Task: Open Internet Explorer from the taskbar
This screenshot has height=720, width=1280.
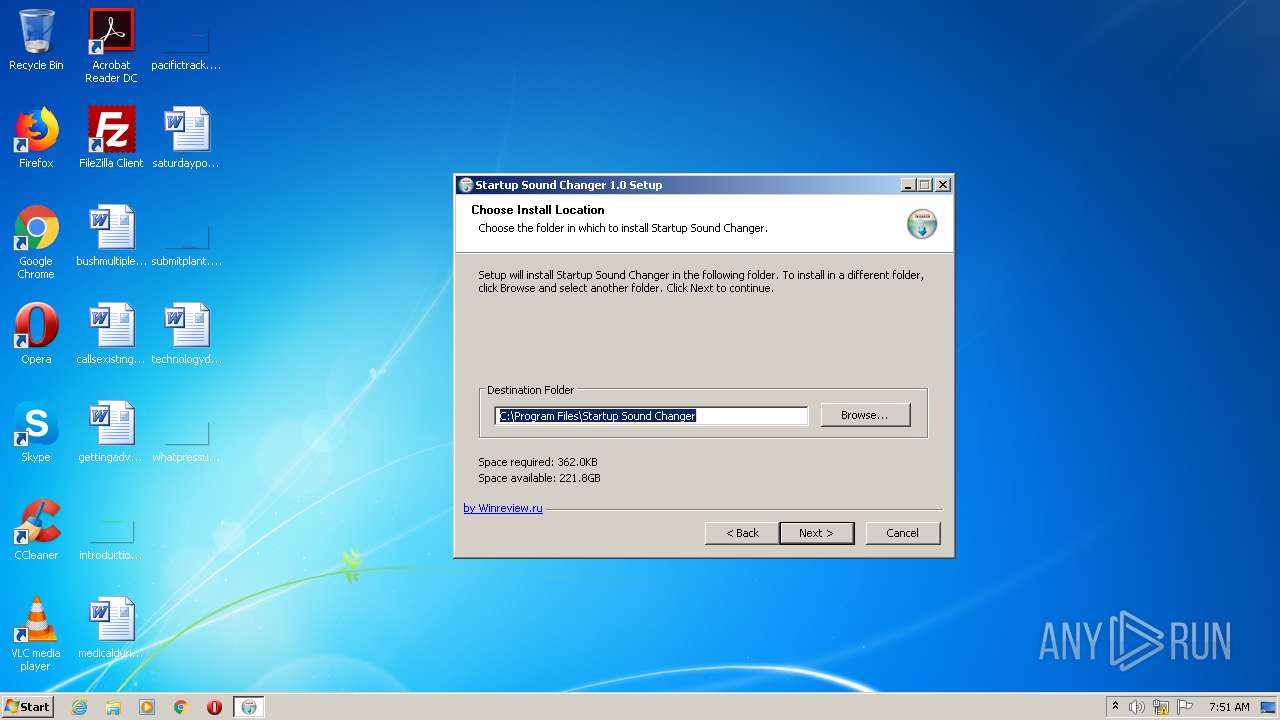Action: click(79, 707)
